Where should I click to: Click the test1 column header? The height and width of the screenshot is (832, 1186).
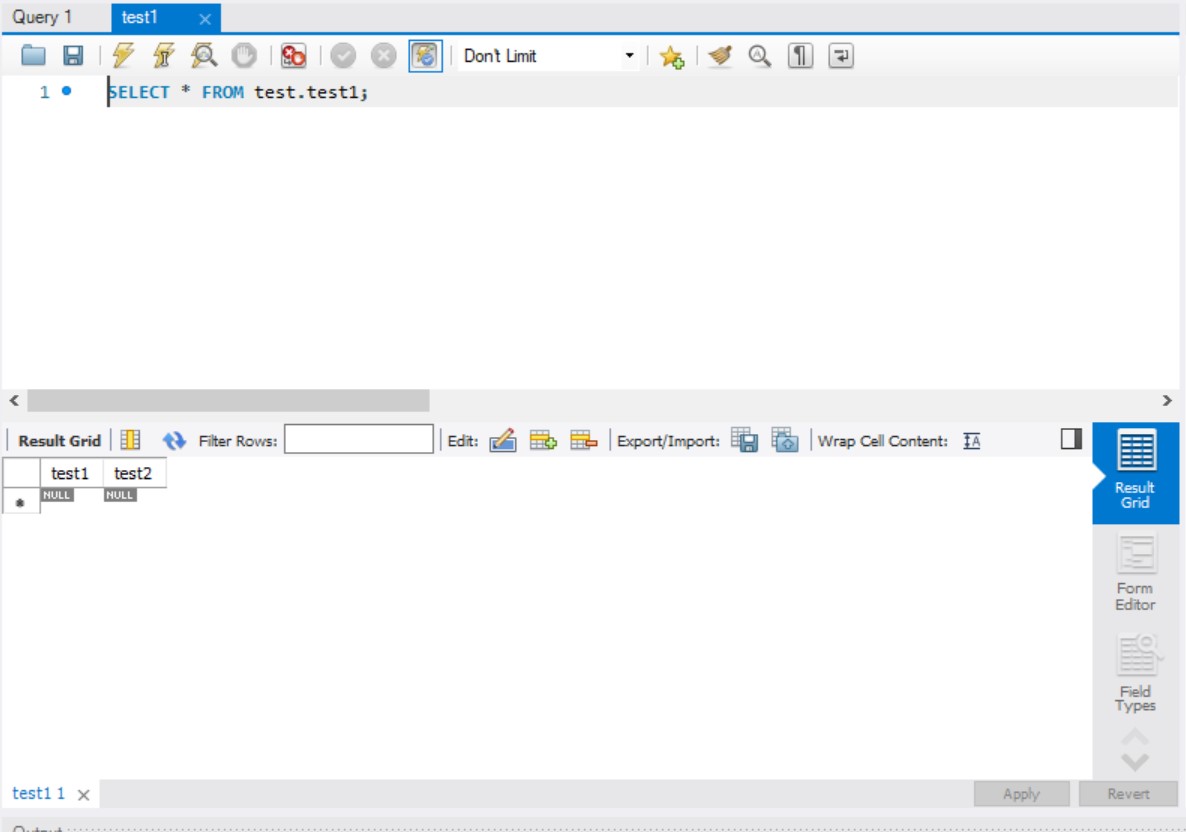coord(70,473)
